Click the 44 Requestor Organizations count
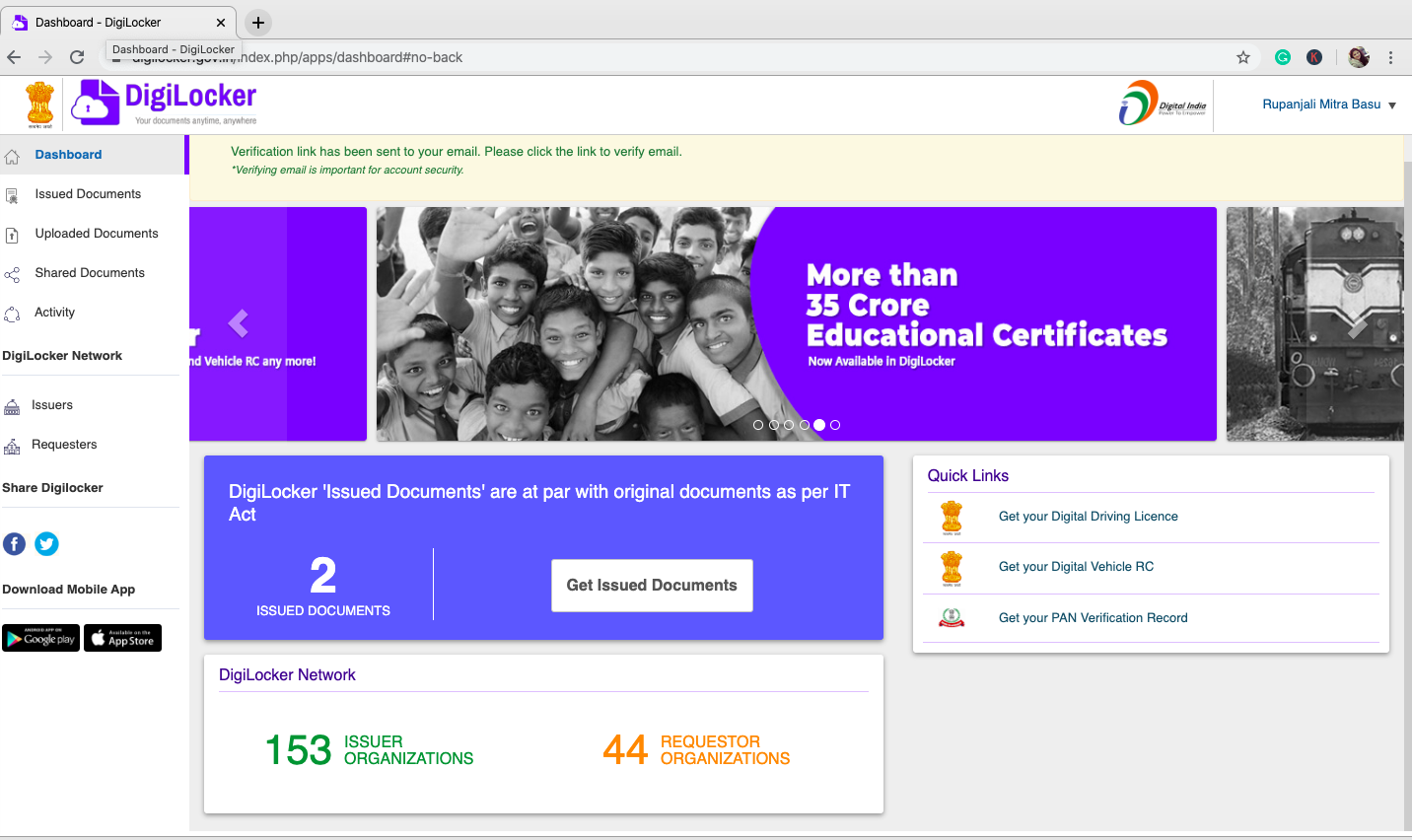The image size is (1412, 840). [696, 750]
